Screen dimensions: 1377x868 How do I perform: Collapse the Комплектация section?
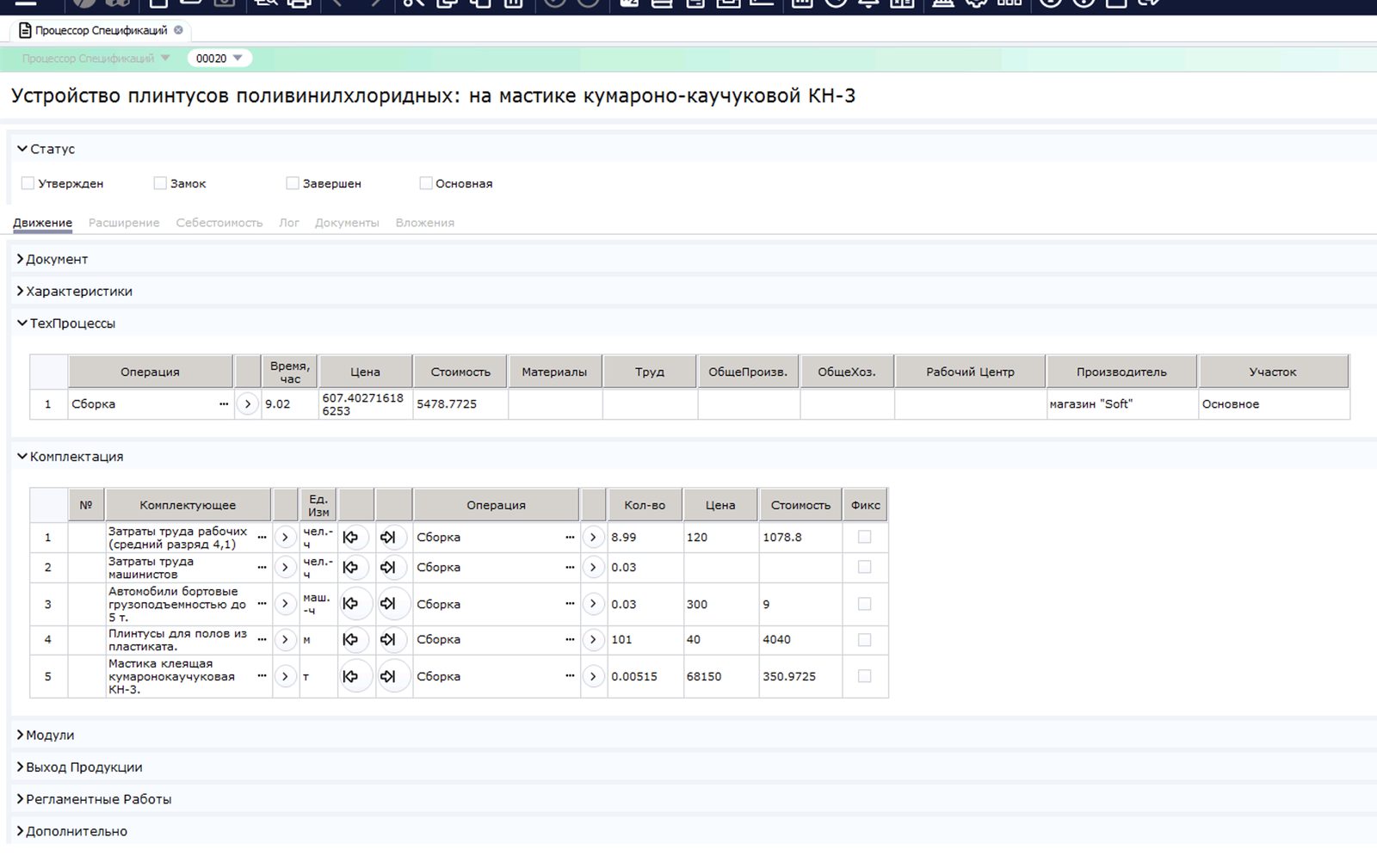click(22, 457)
